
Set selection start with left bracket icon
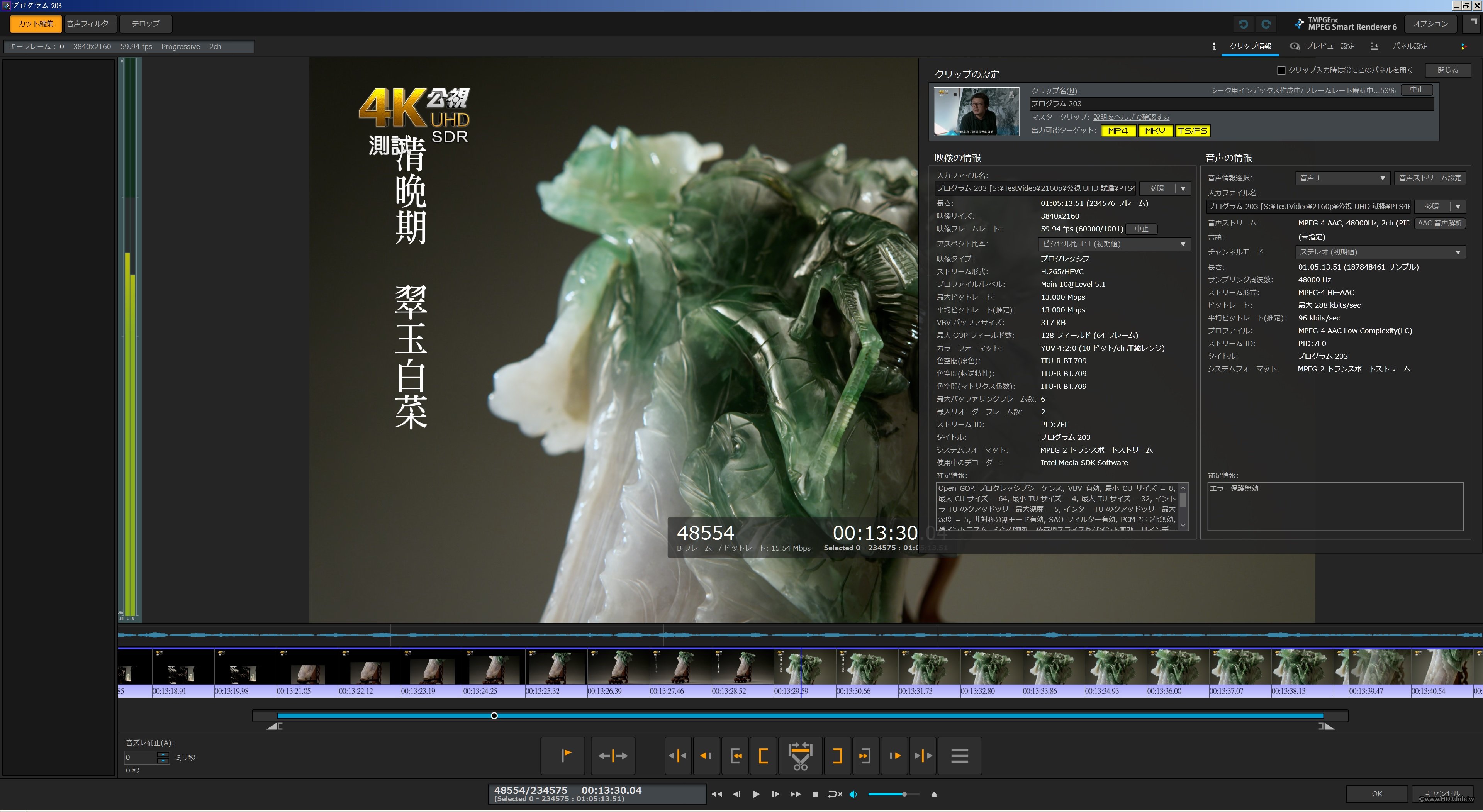[x=764, y=756]
